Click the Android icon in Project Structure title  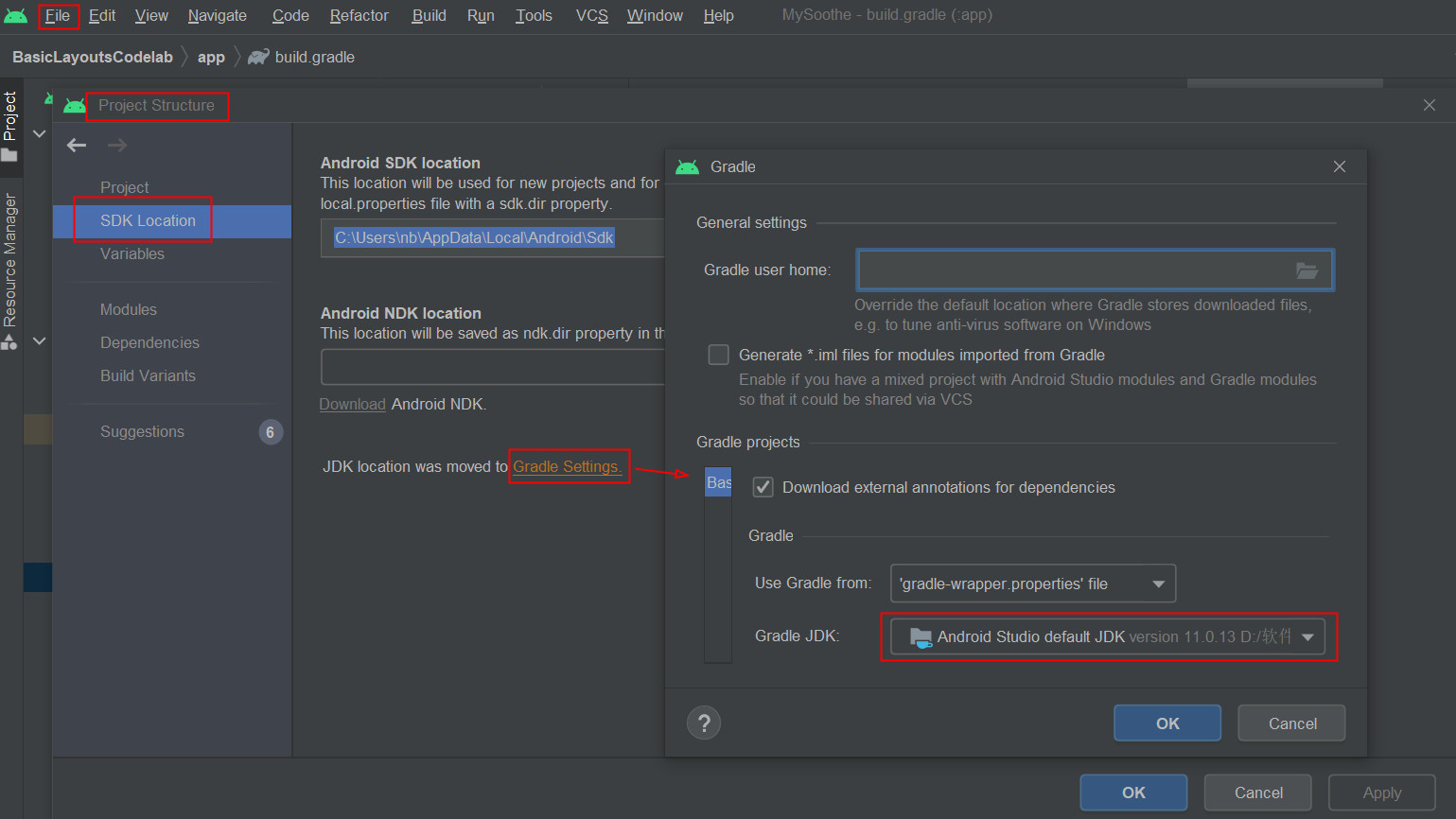coord(75,106)
